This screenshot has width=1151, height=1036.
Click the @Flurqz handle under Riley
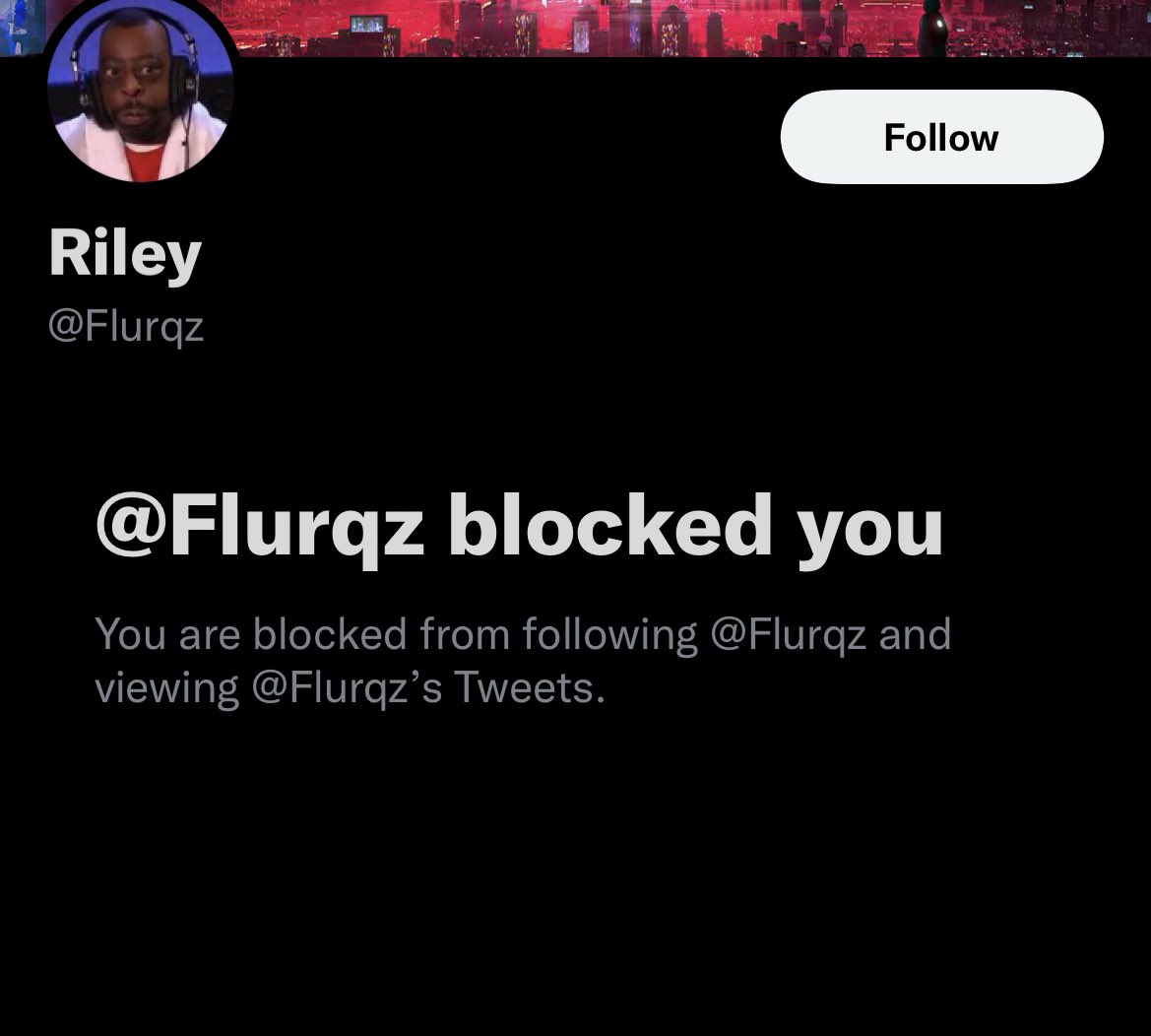pos(125,325)
